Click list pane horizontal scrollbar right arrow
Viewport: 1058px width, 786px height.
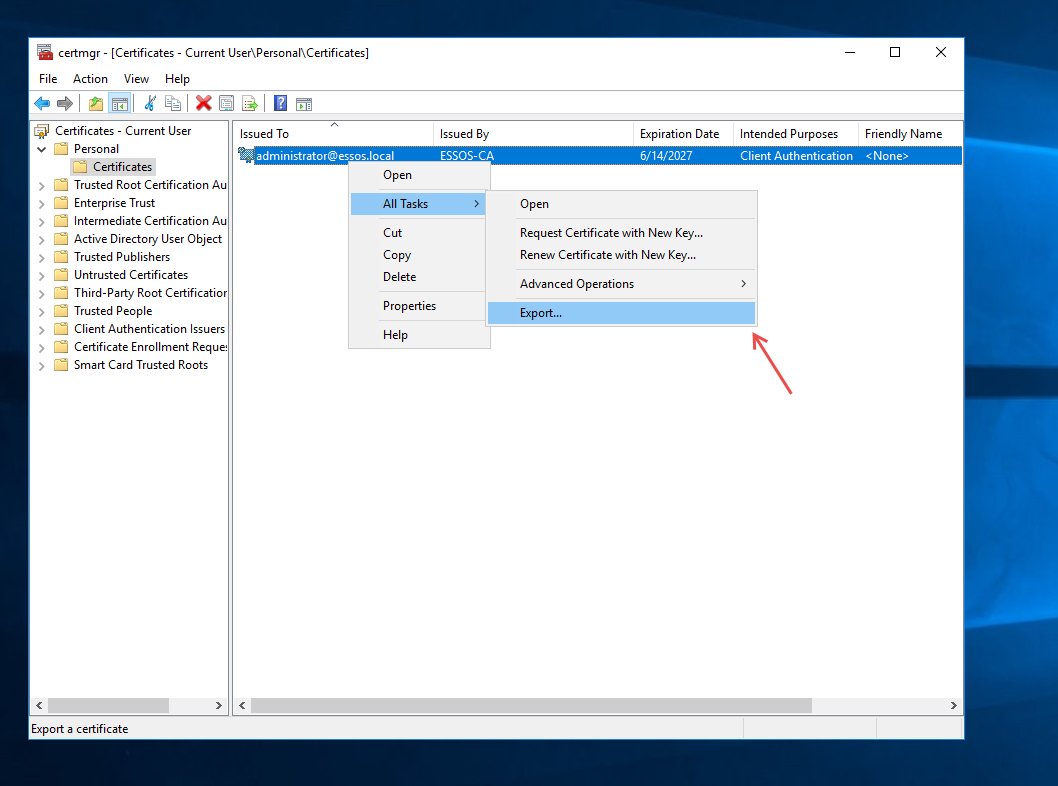click(x=953, y=705)
